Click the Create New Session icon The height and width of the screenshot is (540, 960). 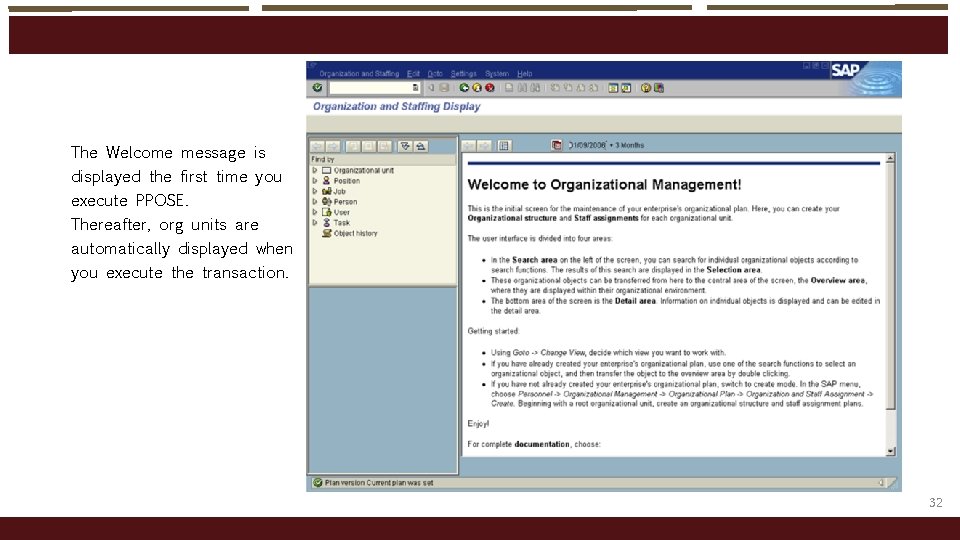pyautogui.click(x=613, y=88)
